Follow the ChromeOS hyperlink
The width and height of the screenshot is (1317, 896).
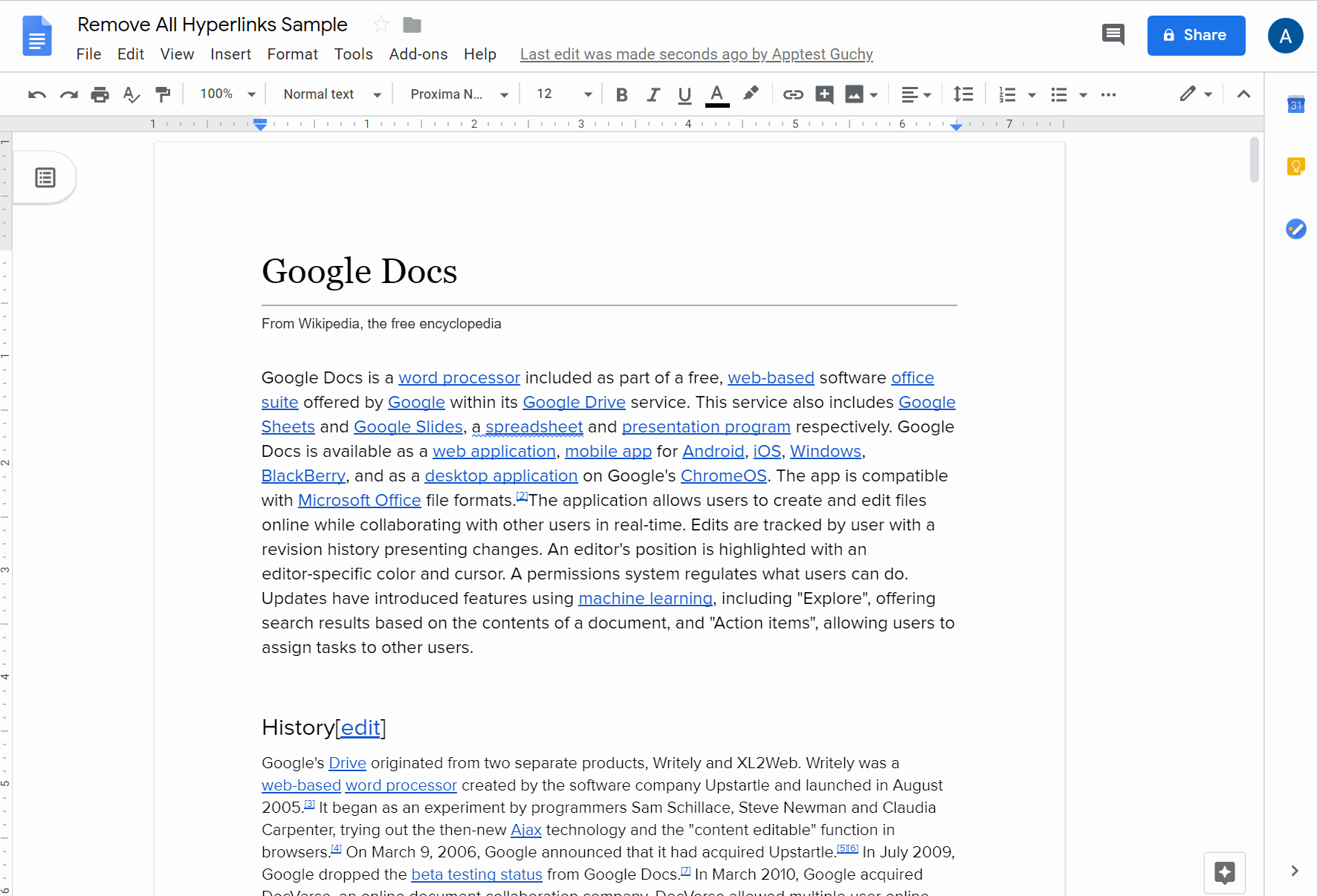723,475
